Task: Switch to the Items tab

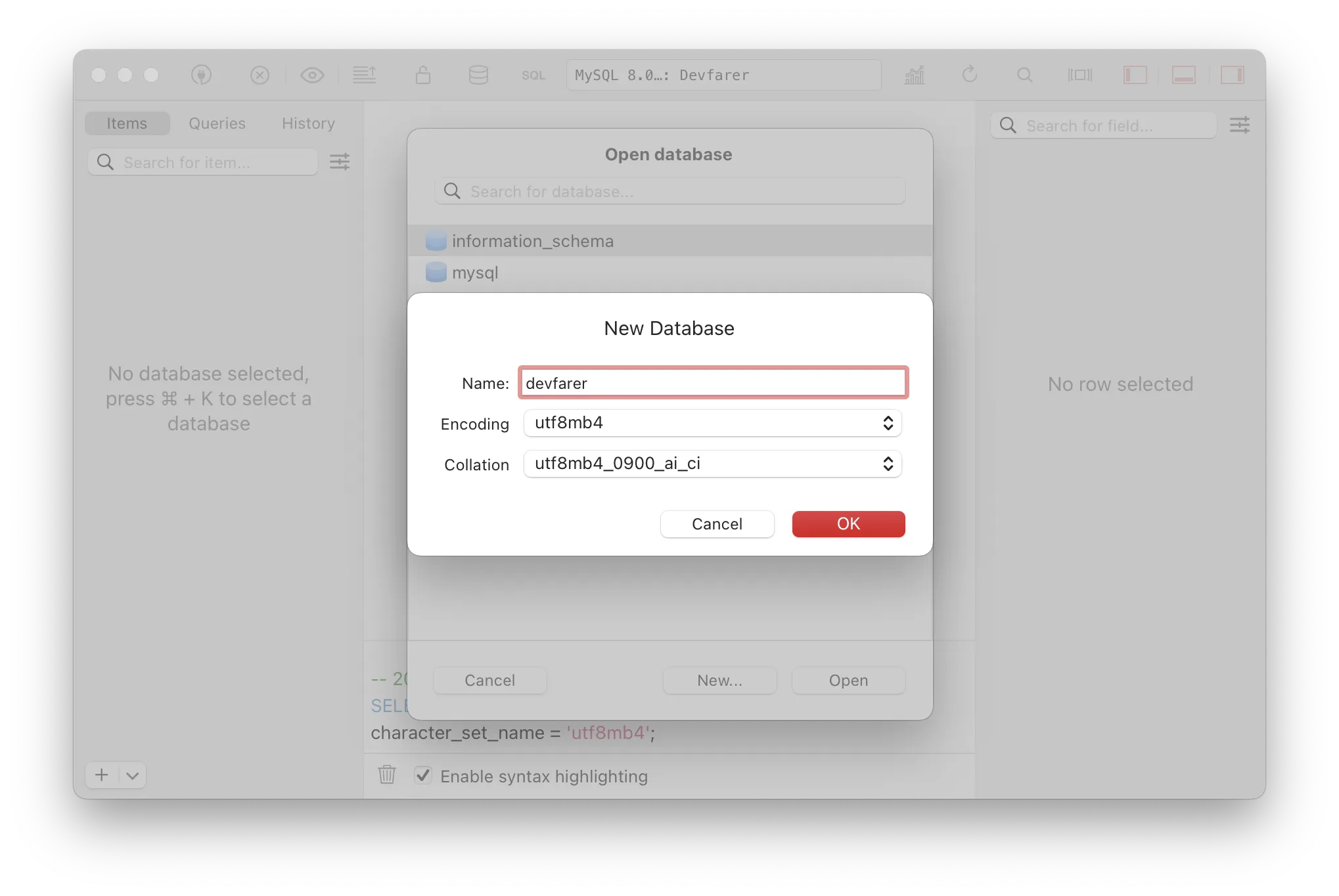Action: coord(127,123)
